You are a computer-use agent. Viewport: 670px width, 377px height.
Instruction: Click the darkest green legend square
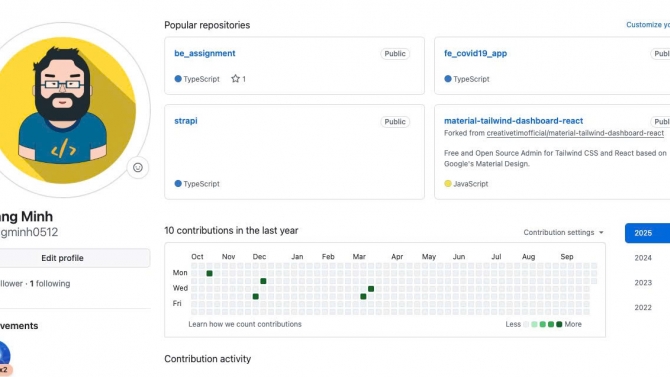[x=559, y=324]
